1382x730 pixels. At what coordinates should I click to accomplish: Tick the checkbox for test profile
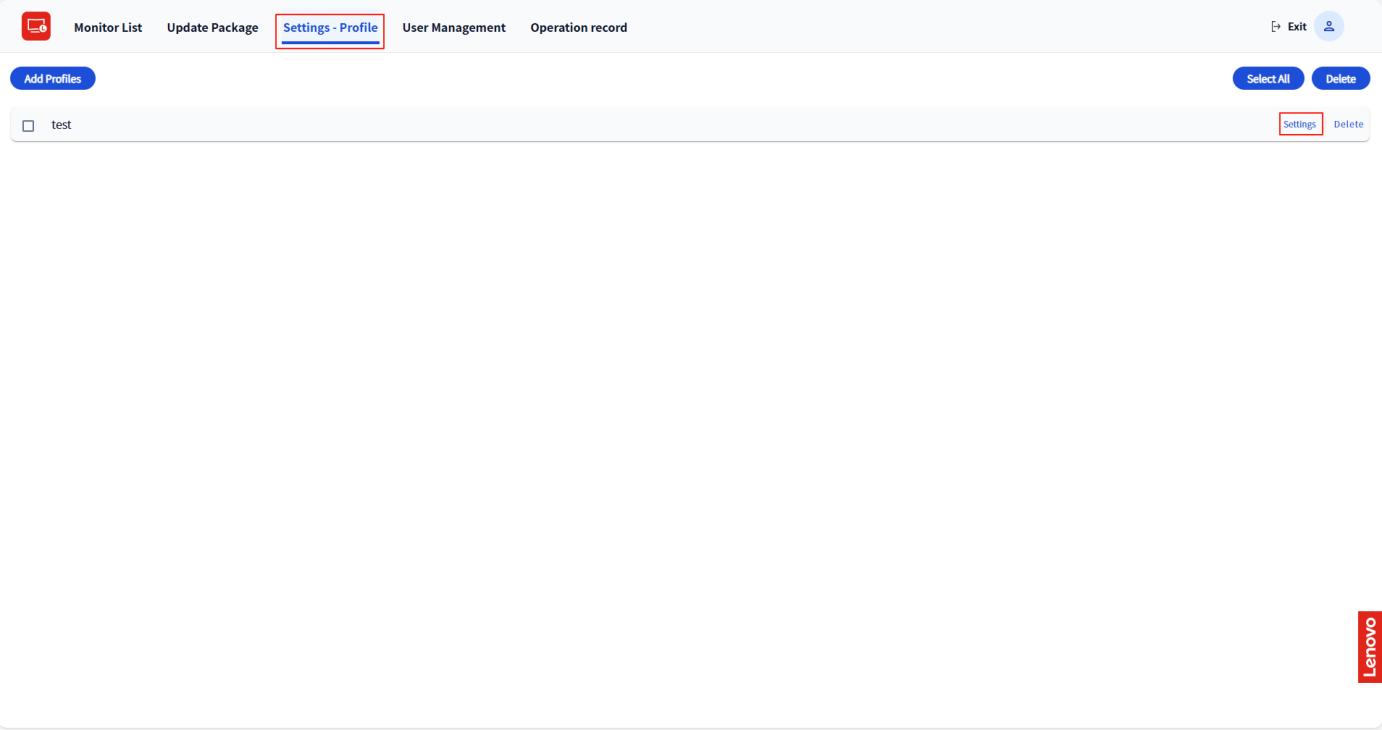[x=28, y=125]
